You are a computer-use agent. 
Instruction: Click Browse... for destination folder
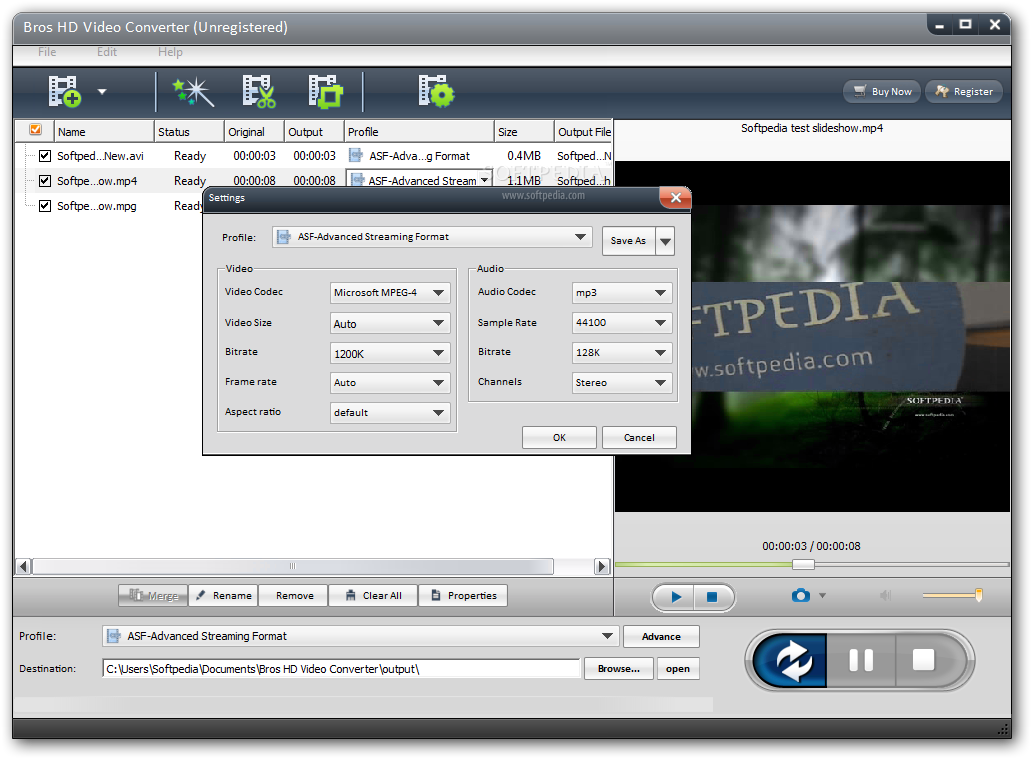click(619, 669)
